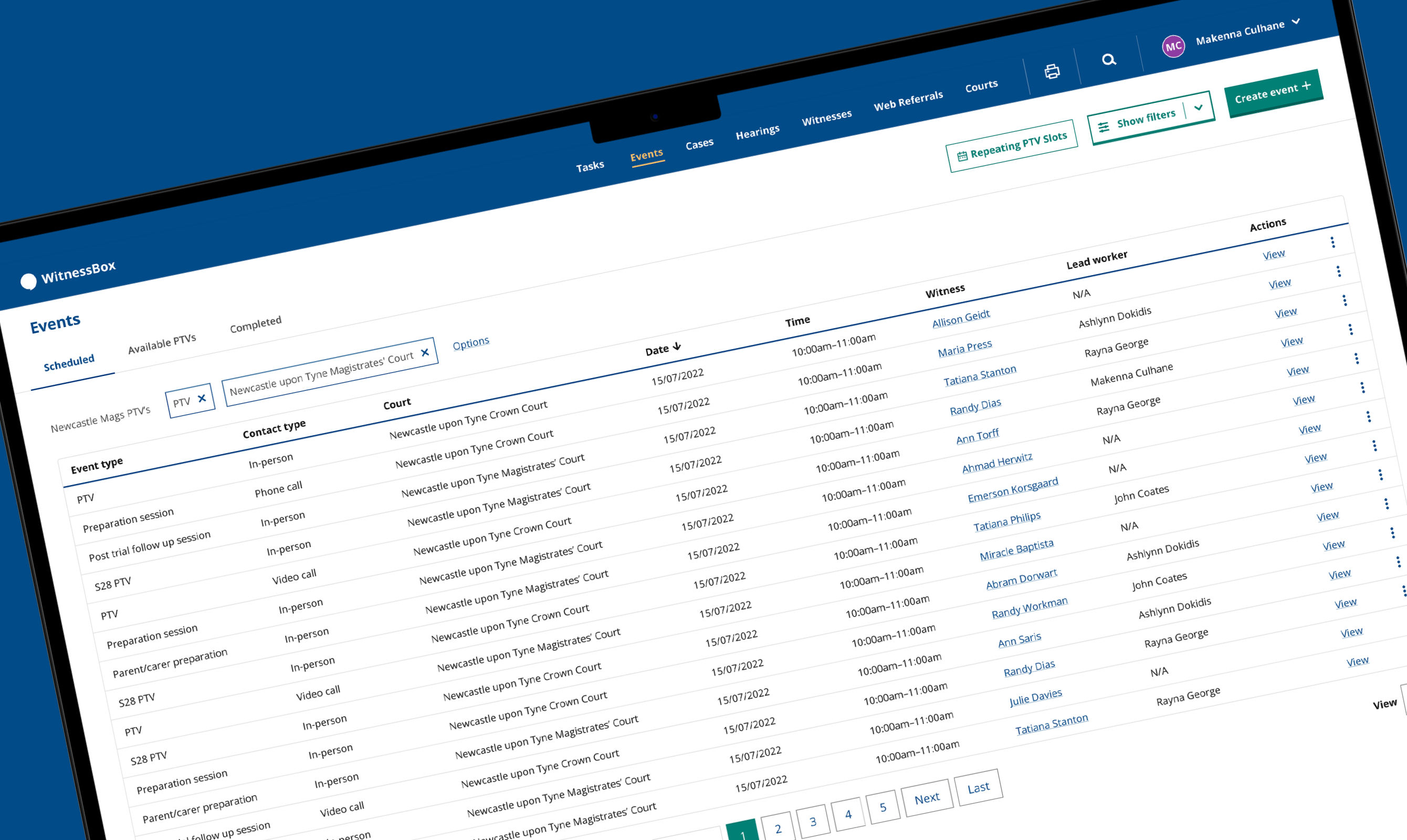The width and height of the screenshot is (1407, 840).
Task: Open witness Emerson Korsgaard's link
Action: (x=1013, y=490)
